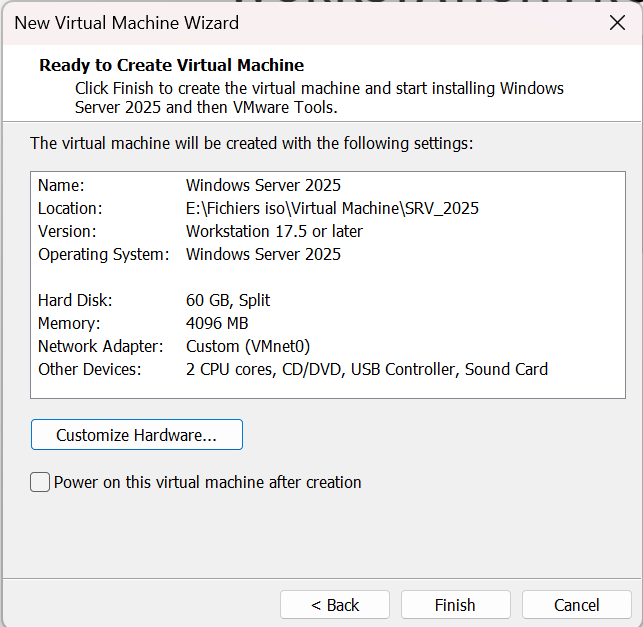Click the Ready to Create Virtual Machine heading
Image resolution: width=643 pixels, height=627 pixels.
point(171,66)
